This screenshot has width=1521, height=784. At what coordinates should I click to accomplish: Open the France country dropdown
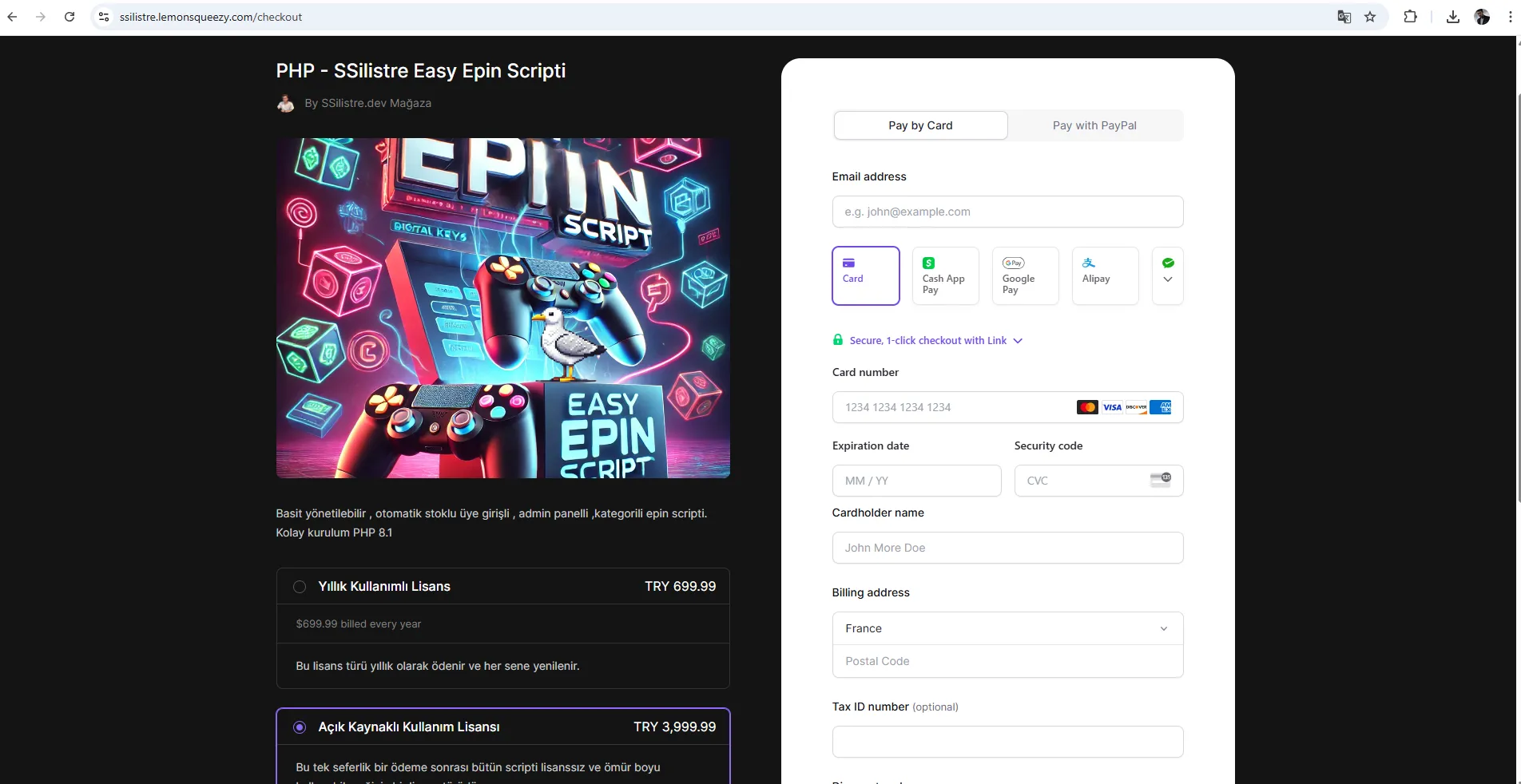tap(1007, 628)
